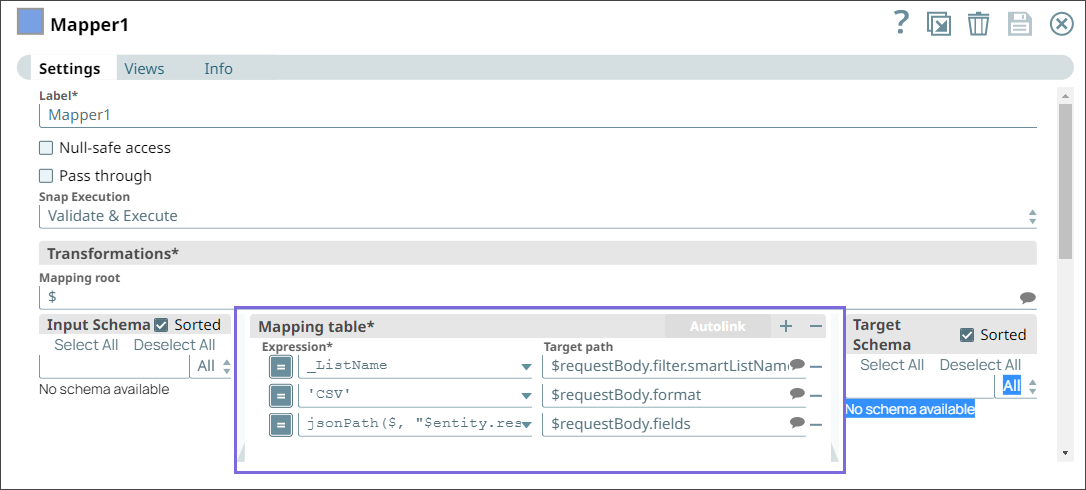Enable Pass through checkbox
Viewport: 1086px width, 490px height.
[46, 175]
